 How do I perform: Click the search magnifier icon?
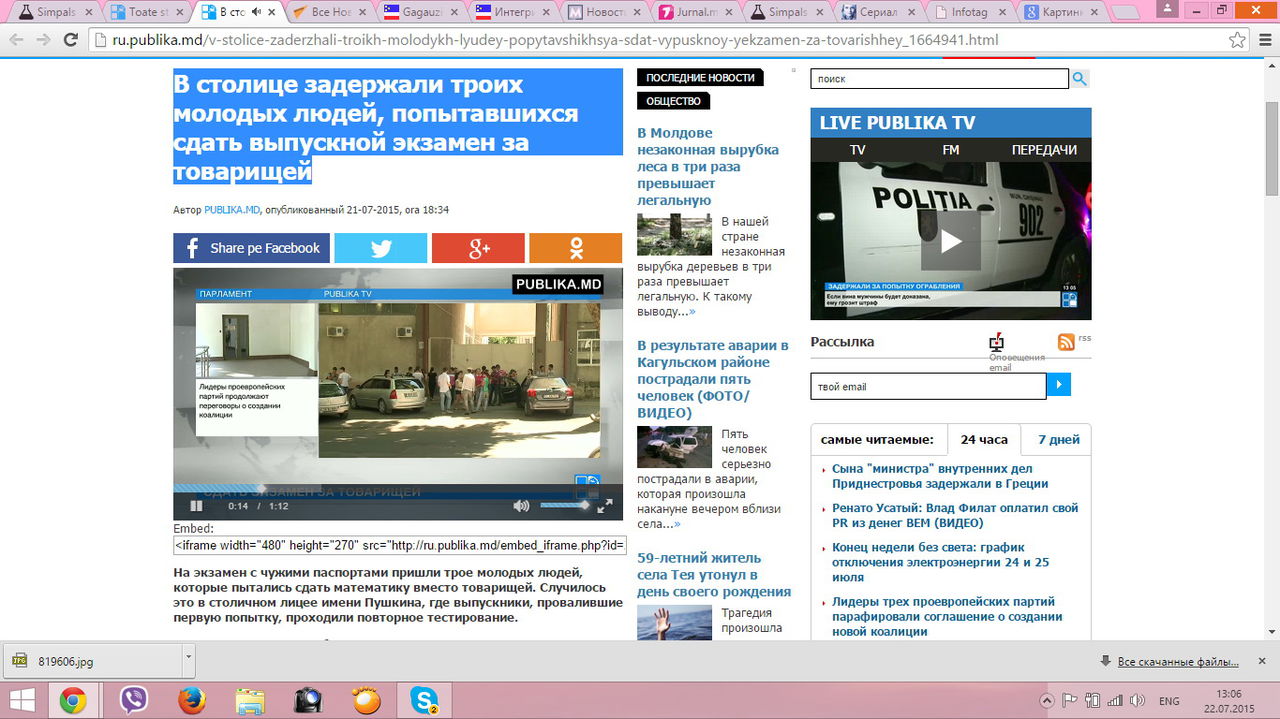1080,79
